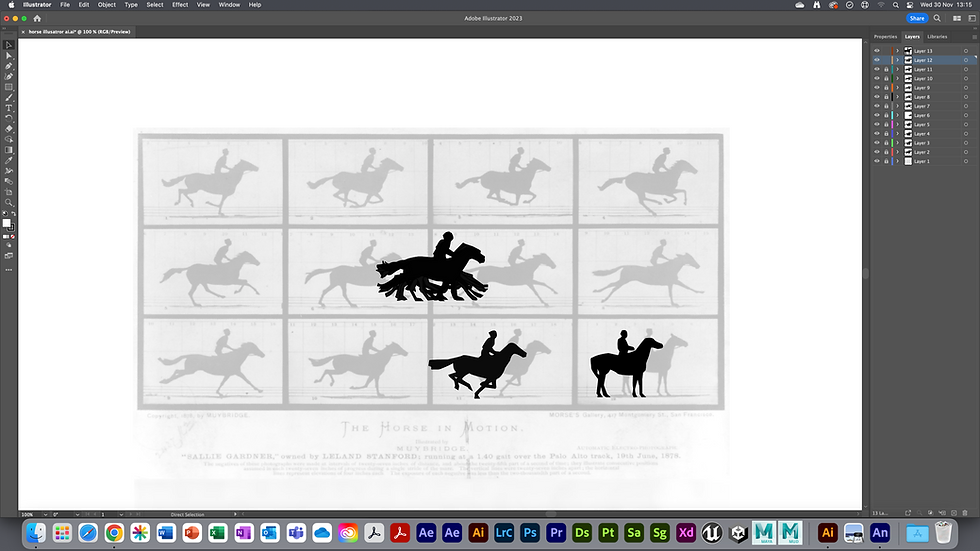
Task: Select the Zoom magnifier tool
Action: click(x=9, y=202)
